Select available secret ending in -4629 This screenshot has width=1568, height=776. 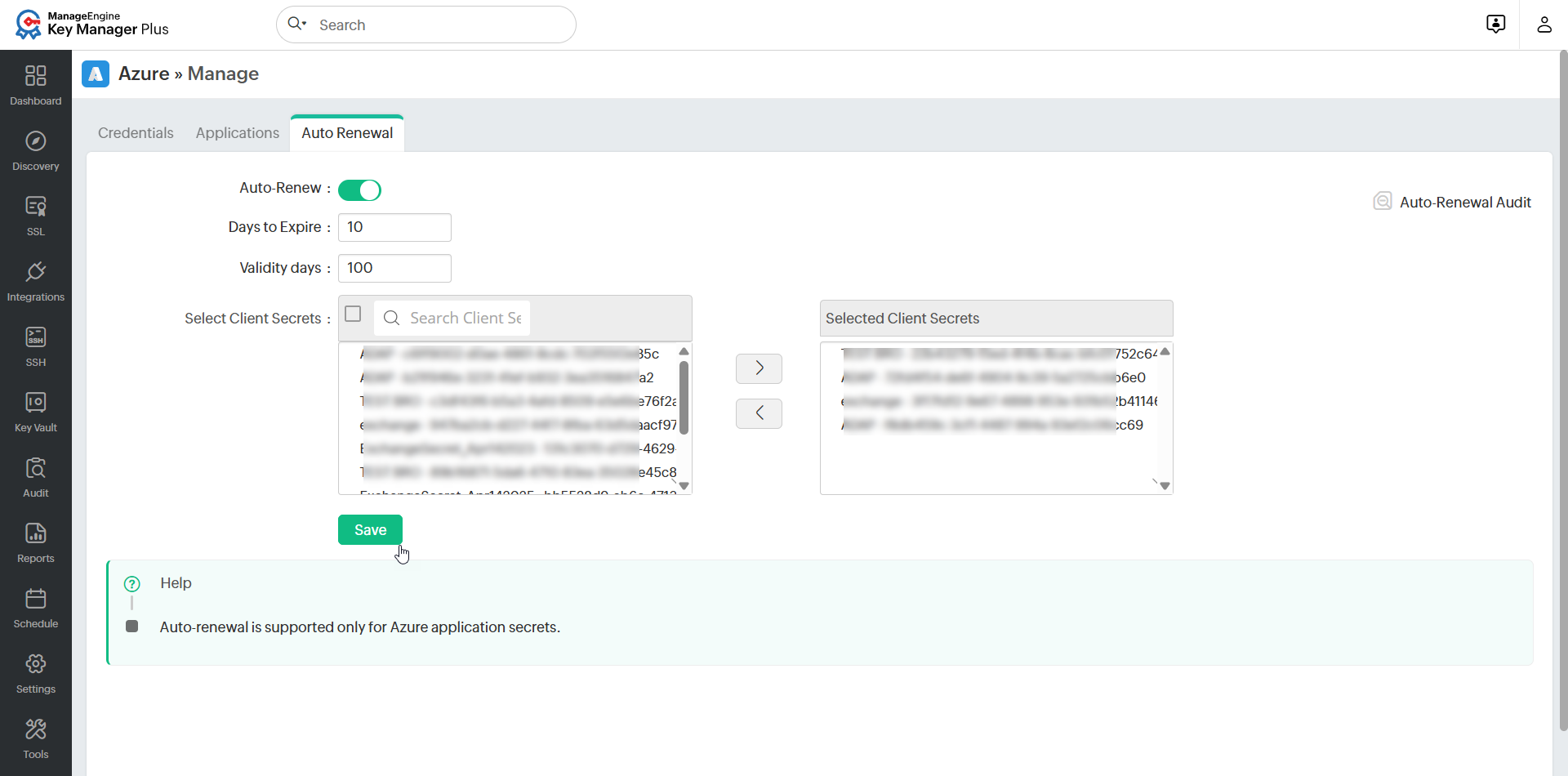(518, 448)
